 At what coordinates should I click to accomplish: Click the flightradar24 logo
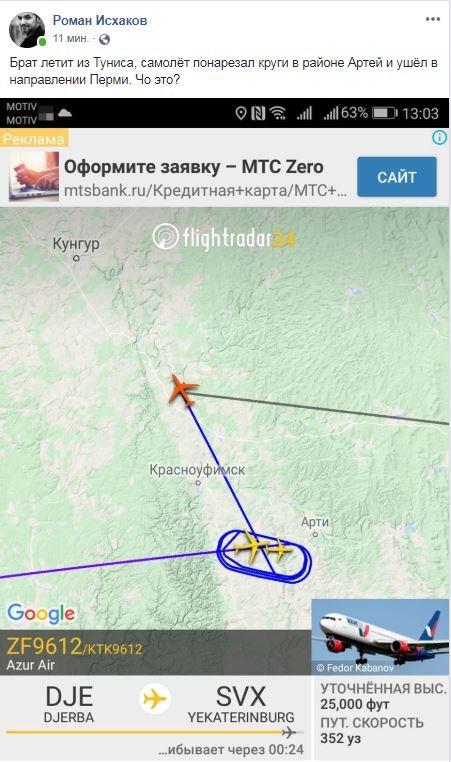tap(224, 238)
